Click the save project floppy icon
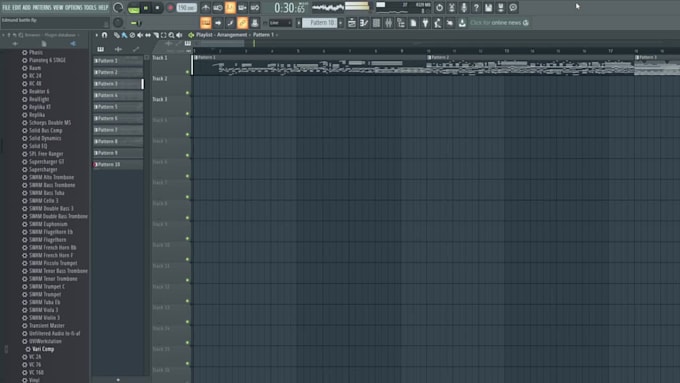The height and width of the screenshot is (383, 680). click(x=488, y=7)
